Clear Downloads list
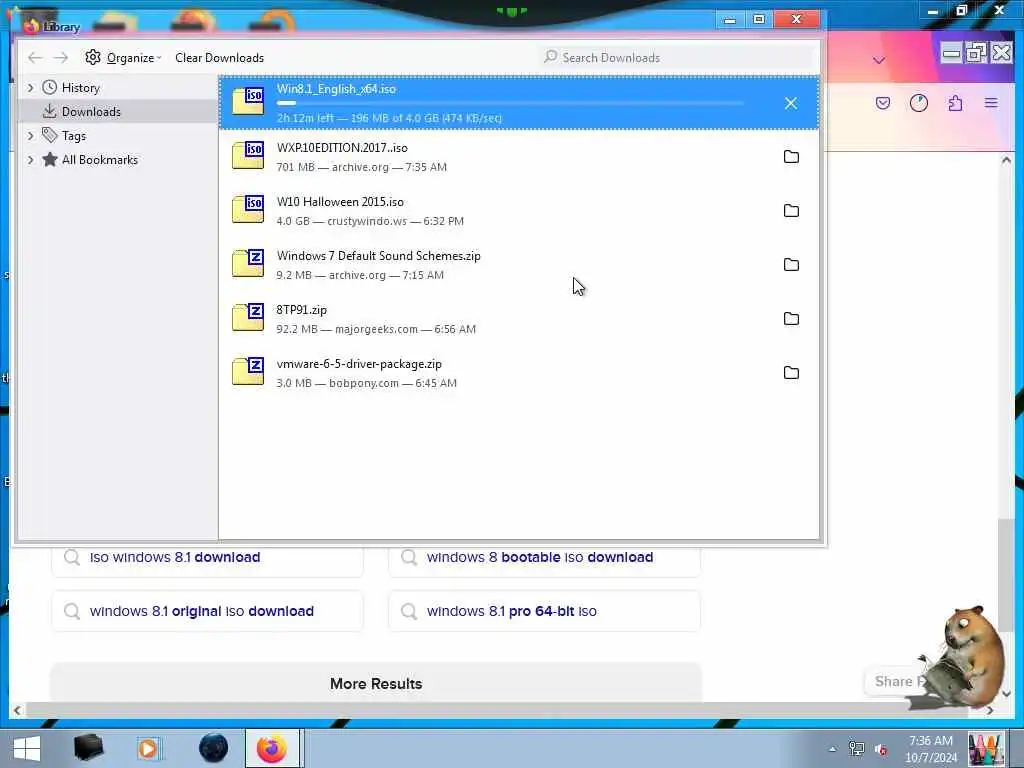This screenshot has height=768, width=1024. [x=219, y=57]
